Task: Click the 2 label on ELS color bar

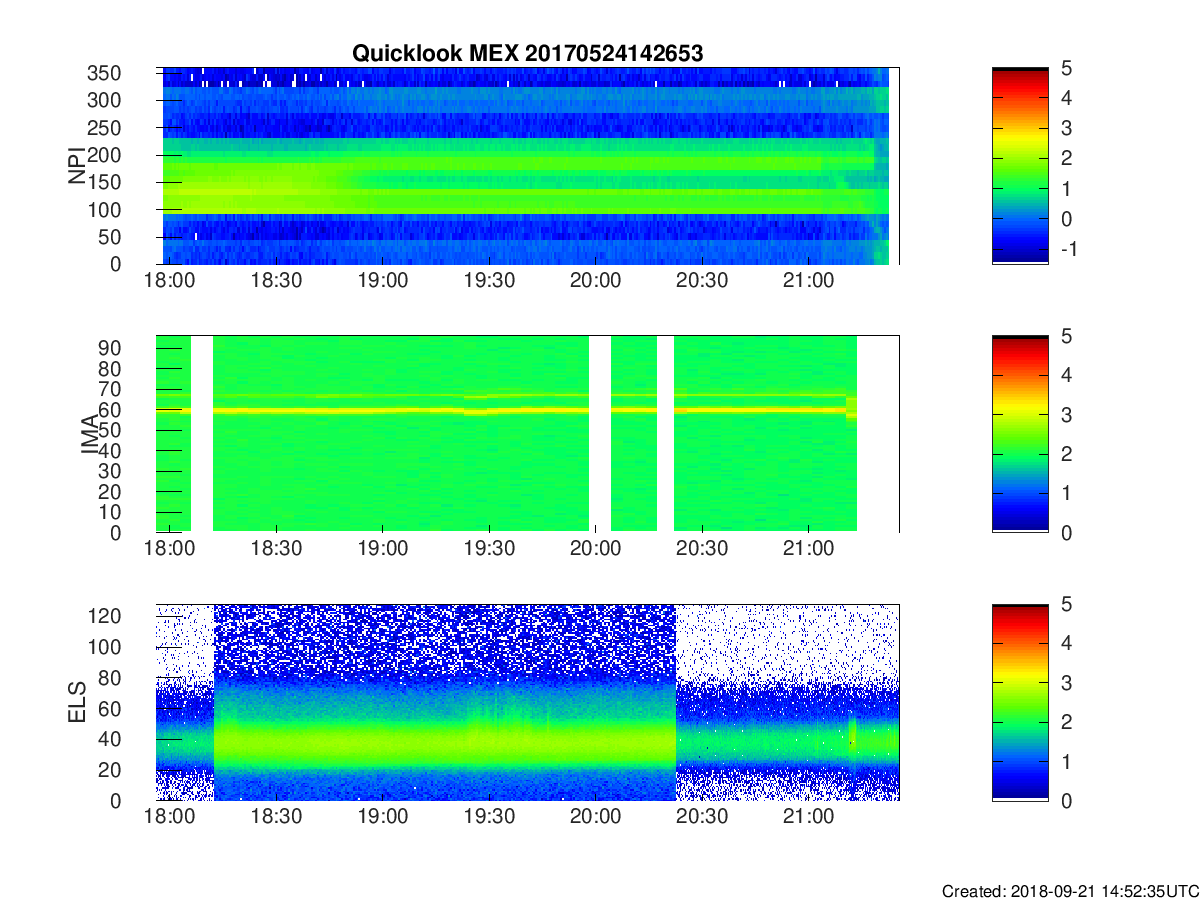Action: (x=1065, y=722)
